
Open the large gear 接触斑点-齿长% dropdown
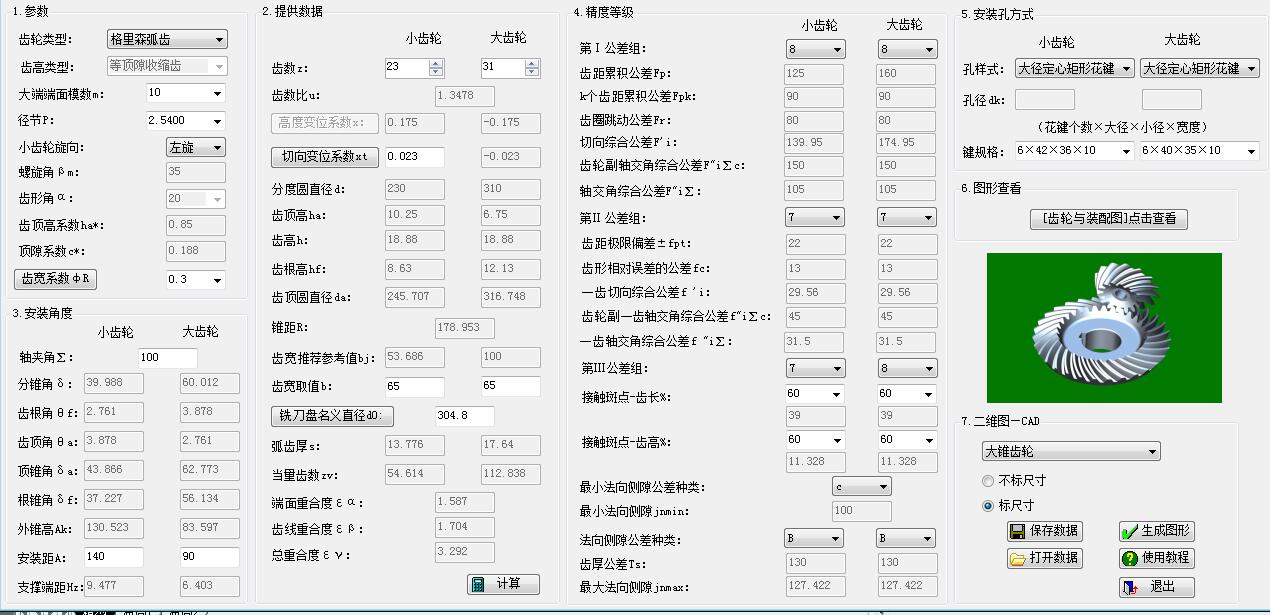(x=907, y=394)
